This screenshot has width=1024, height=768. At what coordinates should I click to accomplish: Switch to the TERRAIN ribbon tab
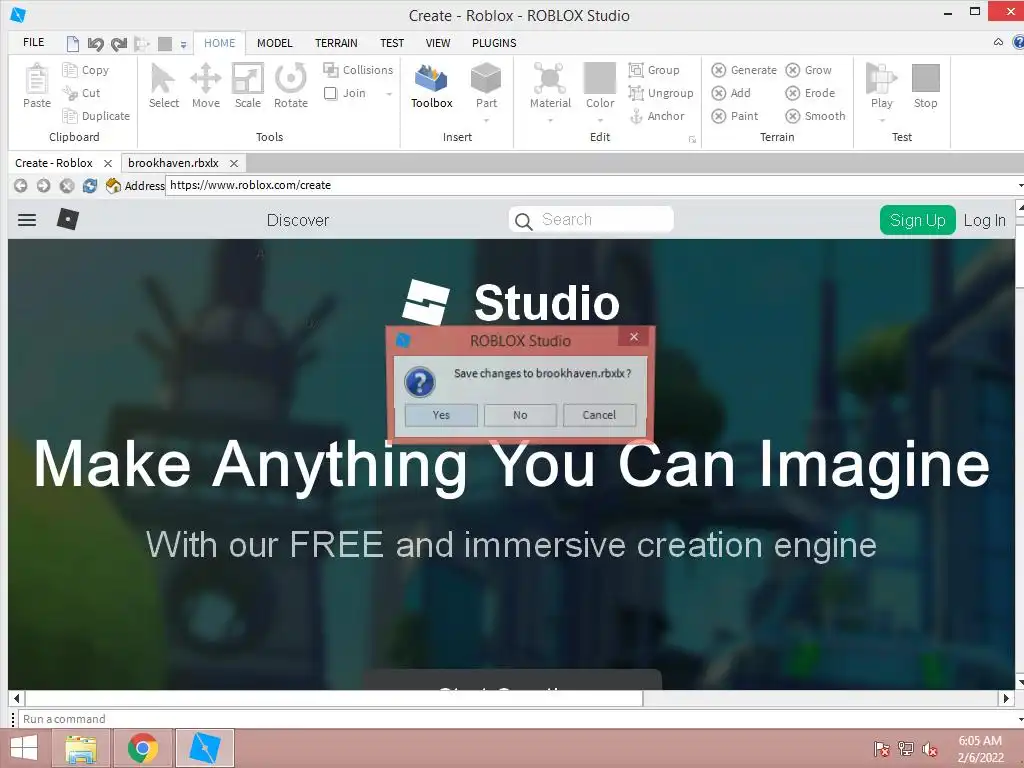[336, 43]
